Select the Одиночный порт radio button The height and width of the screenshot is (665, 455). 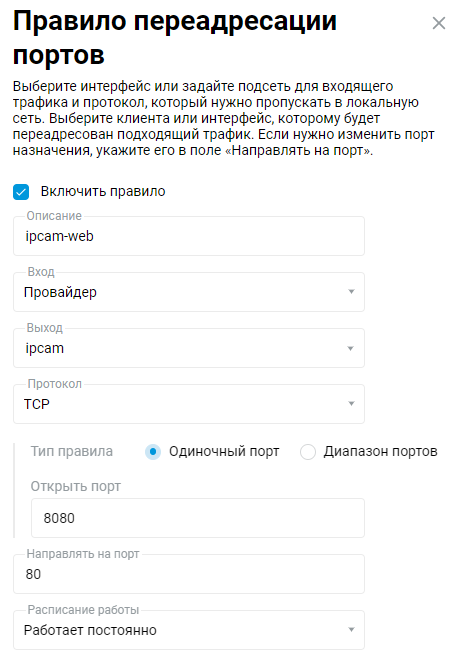click(153, 452)
